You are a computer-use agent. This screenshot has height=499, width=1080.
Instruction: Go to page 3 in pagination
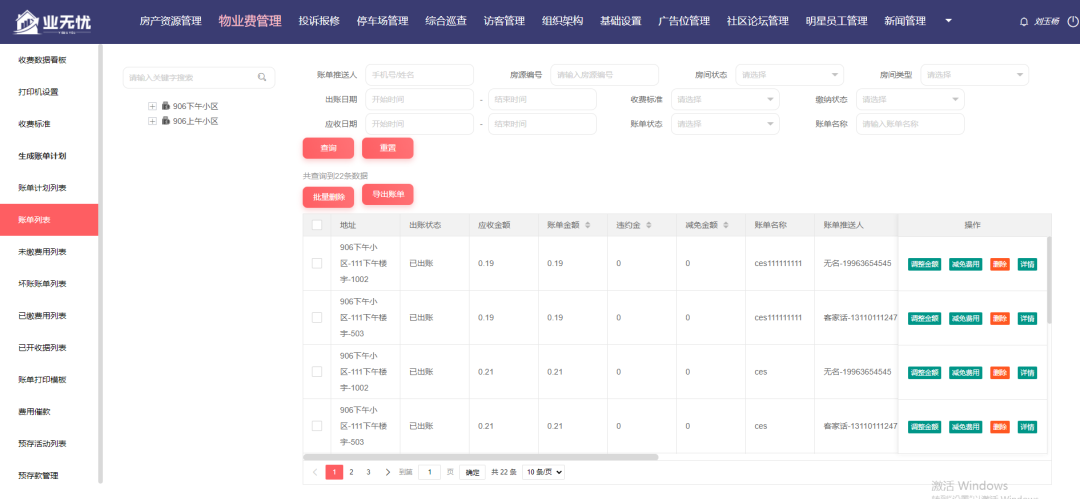(x=368, y=472)
